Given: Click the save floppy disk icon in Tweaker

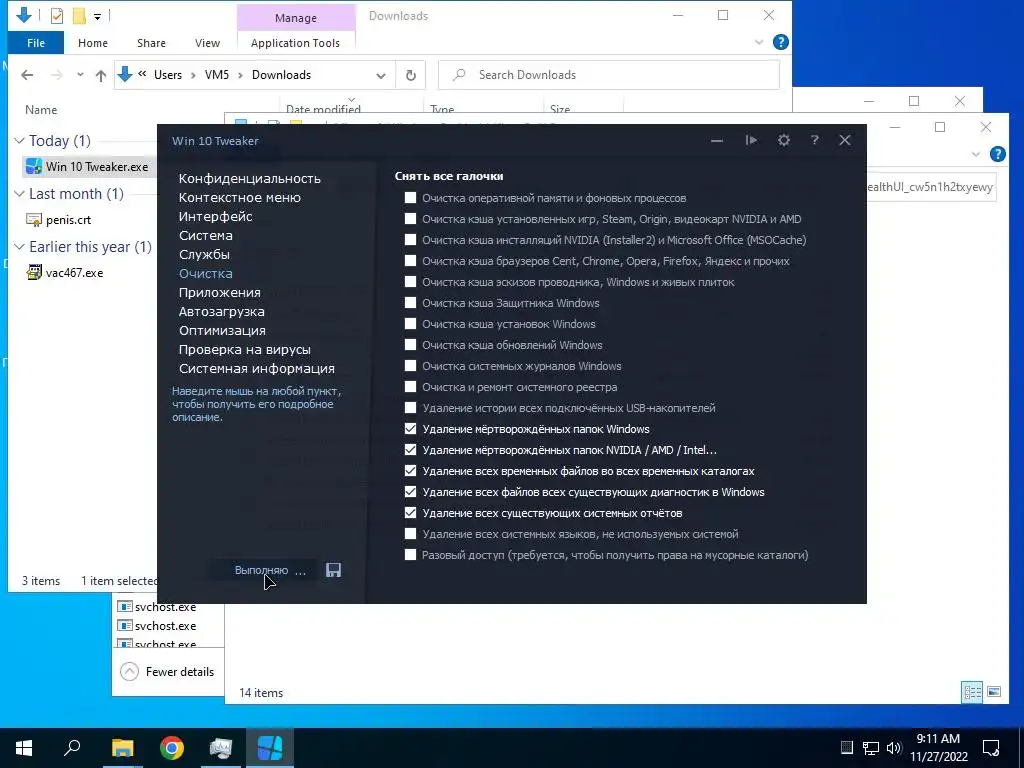Looking at the screenshot, I should tap(334, 570).
